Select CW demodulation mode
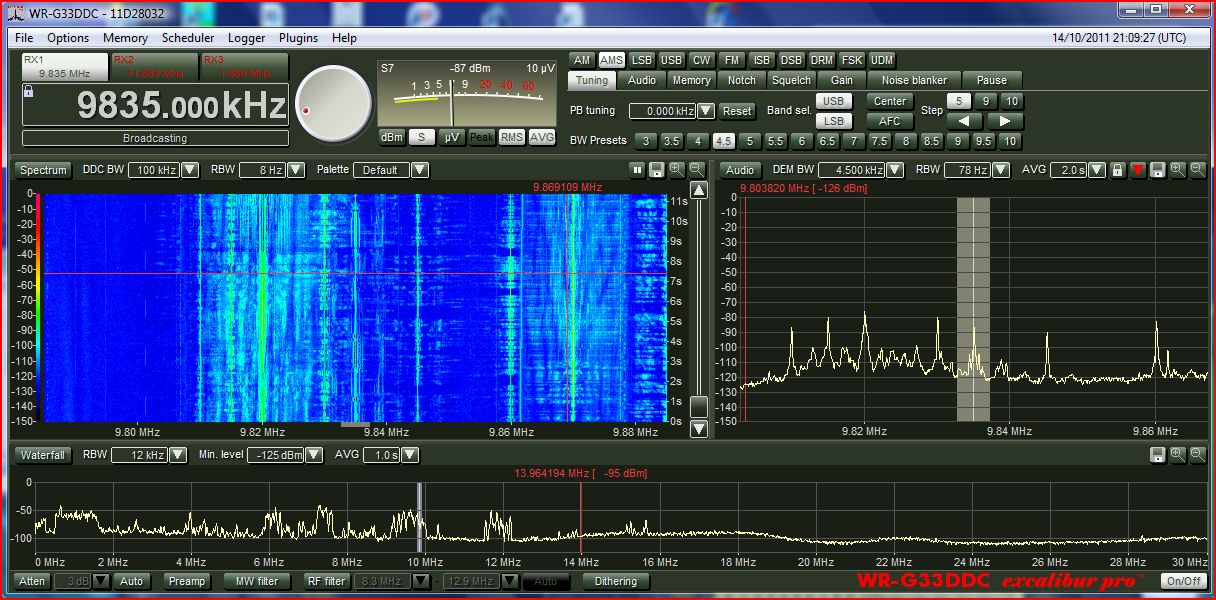The width and height of the screenshot is (1216, 600). [x=702, y=60]
